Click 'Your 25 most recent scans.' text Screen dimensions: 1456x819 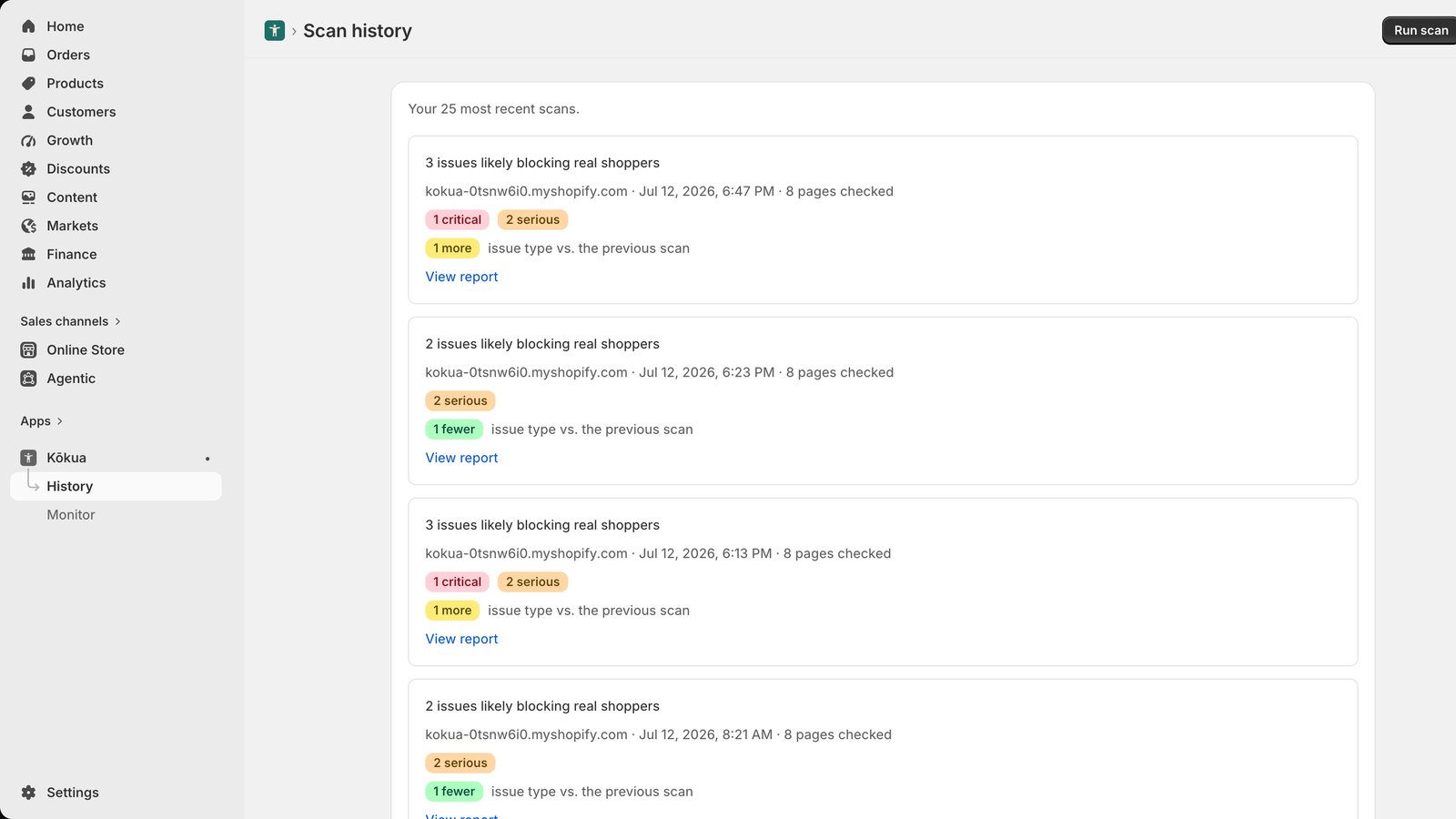pyautogui.click(x=493, y=108)
